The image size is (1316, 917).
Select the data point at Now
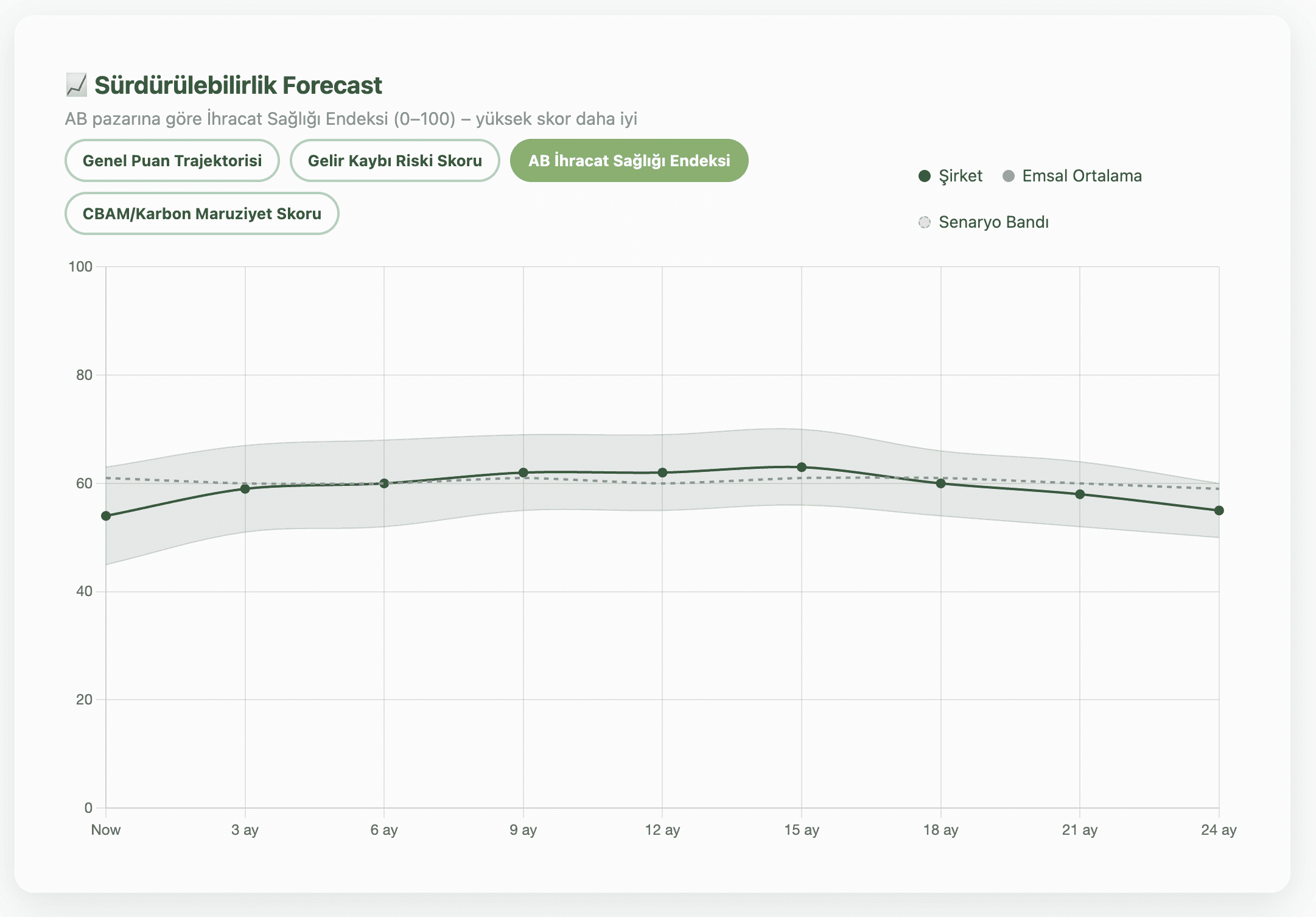click(x=106, y=516)
